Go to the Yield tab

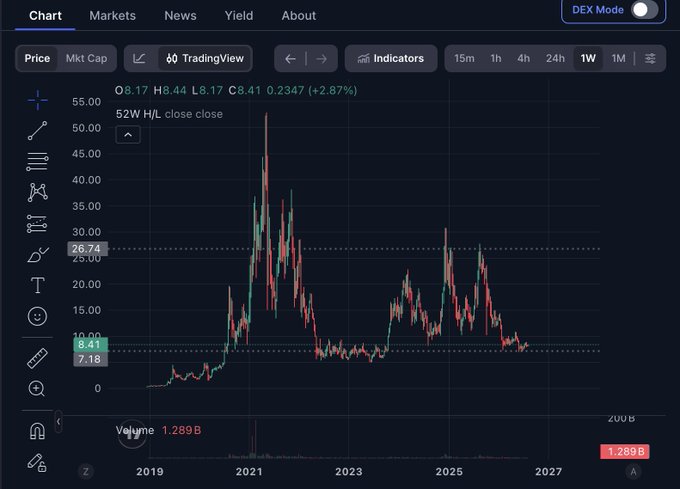(239, 16)
